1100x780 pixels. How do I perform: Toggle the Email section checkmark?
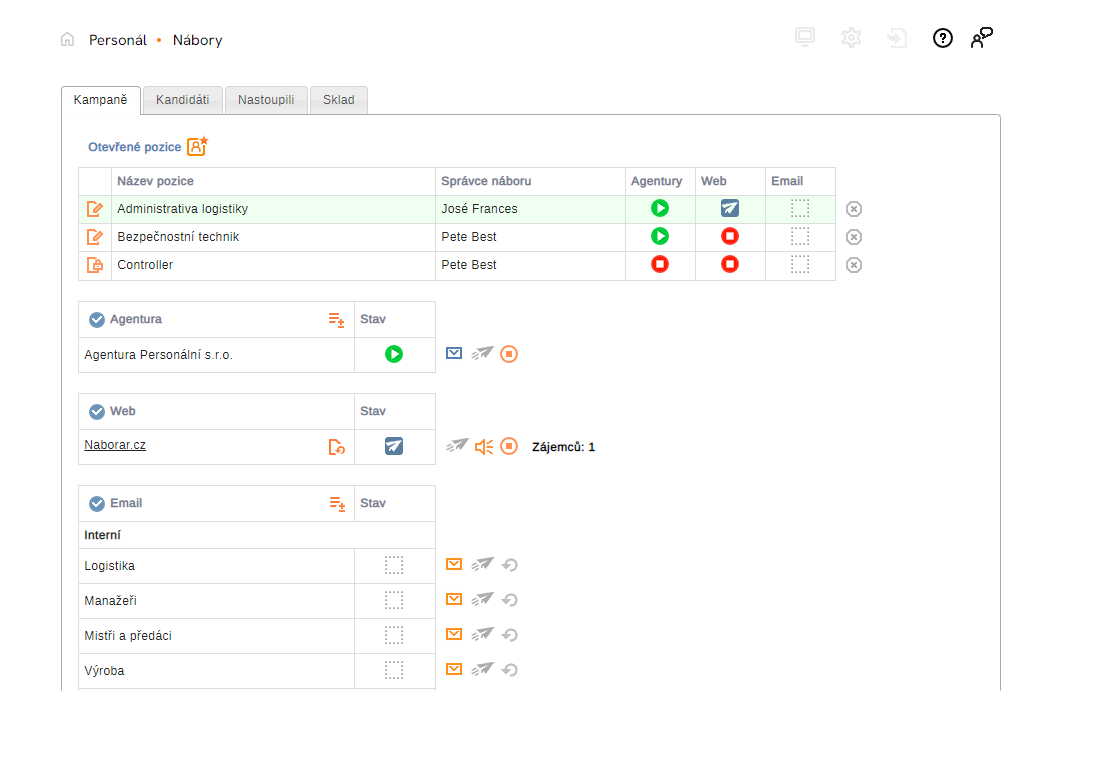point(97,504)
